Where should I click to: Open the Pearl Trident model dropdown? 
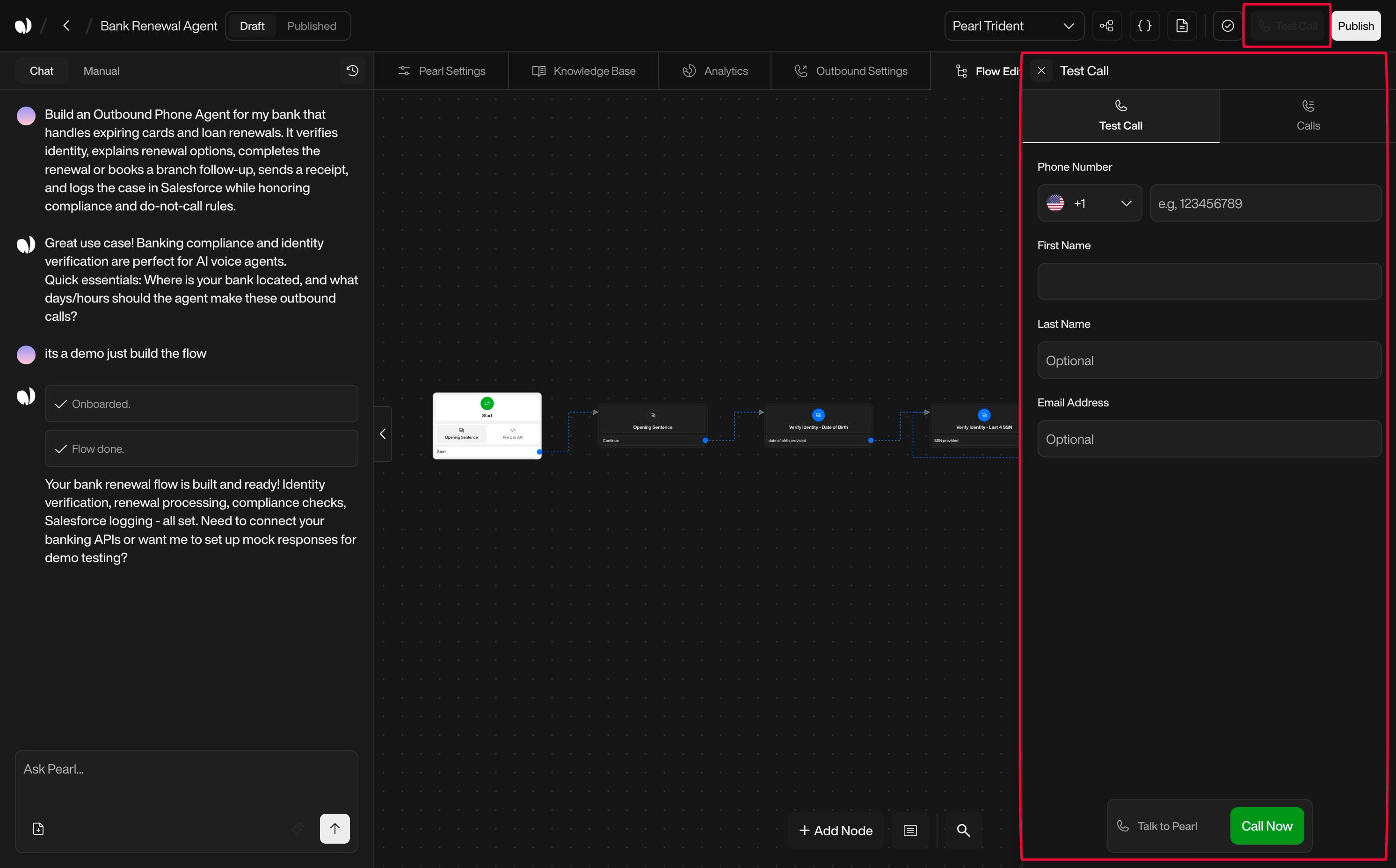pos(1014,25)
